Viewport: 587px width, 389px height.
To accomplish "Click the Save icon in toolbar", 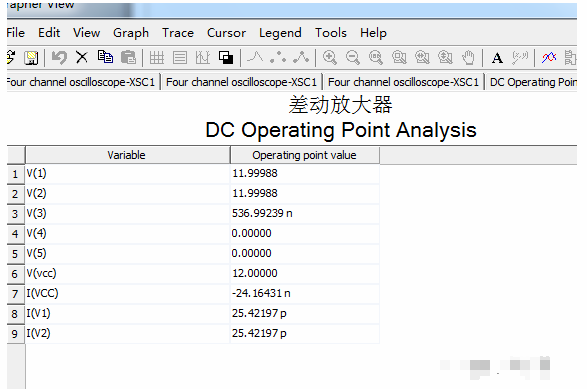I will tap(31, 58).
